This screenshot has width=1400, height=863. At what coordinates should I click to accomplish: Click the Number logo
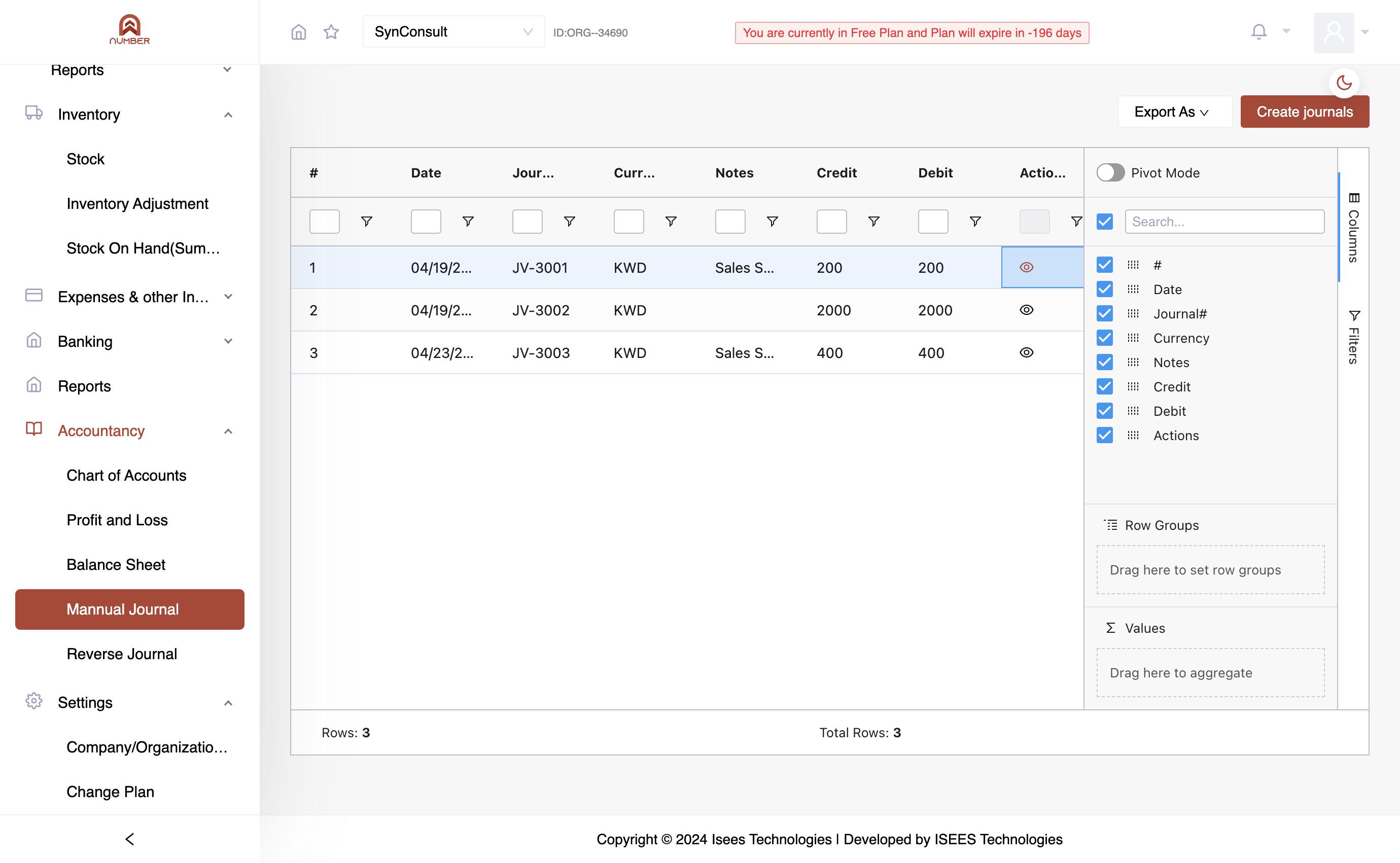130,30
